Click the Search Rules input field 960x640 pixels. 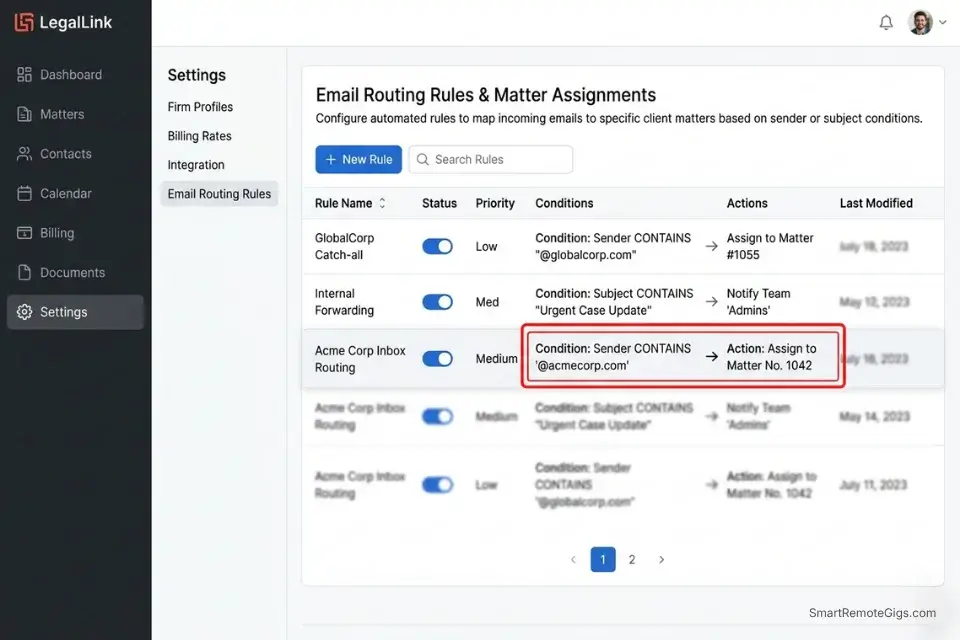point(491,159)
